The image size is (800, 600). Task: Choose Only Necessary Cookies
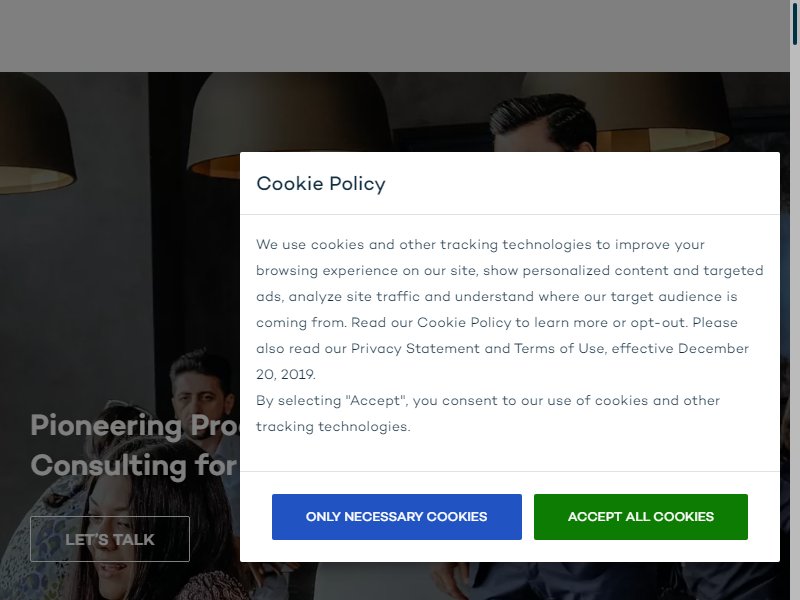tap(396, 516)
